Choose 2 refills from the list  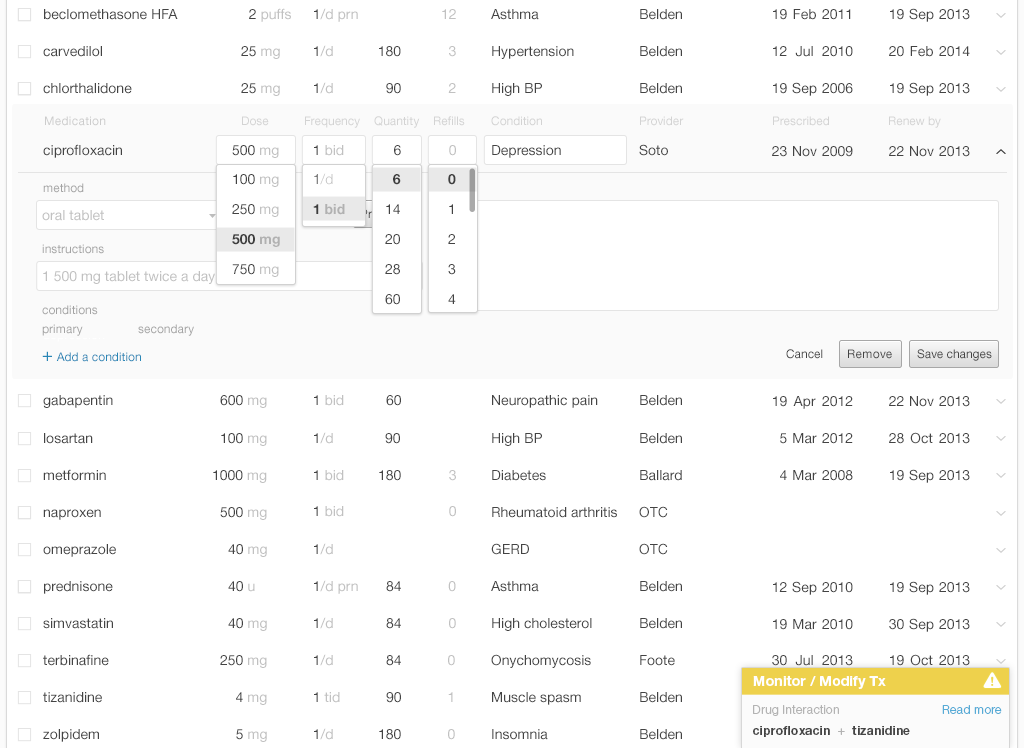tap(452, 239)
